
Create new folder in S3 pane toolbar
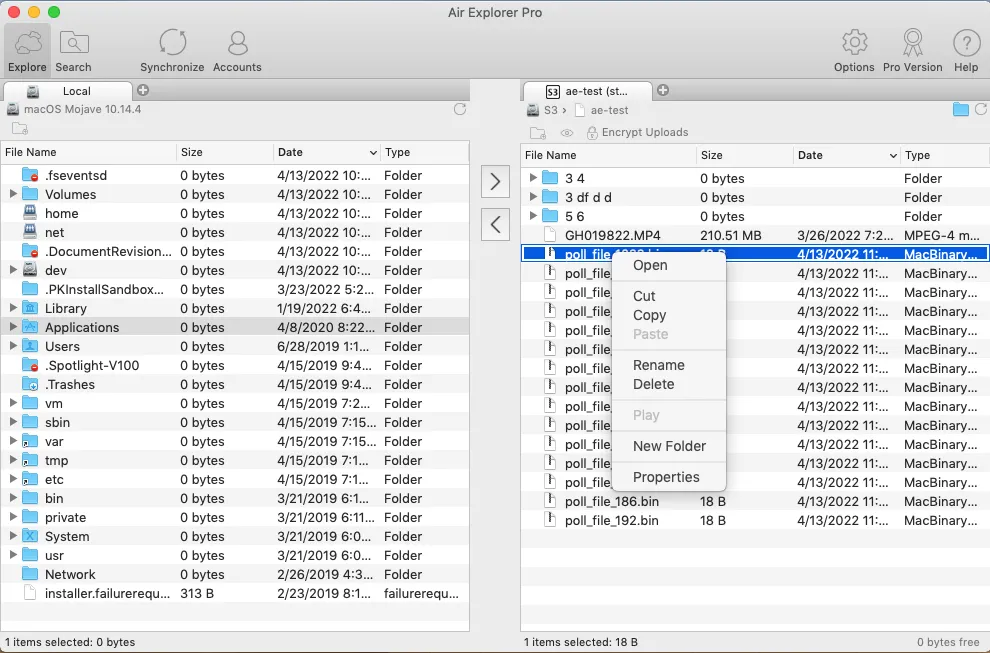pyautogui.click(x=538, y=133)
